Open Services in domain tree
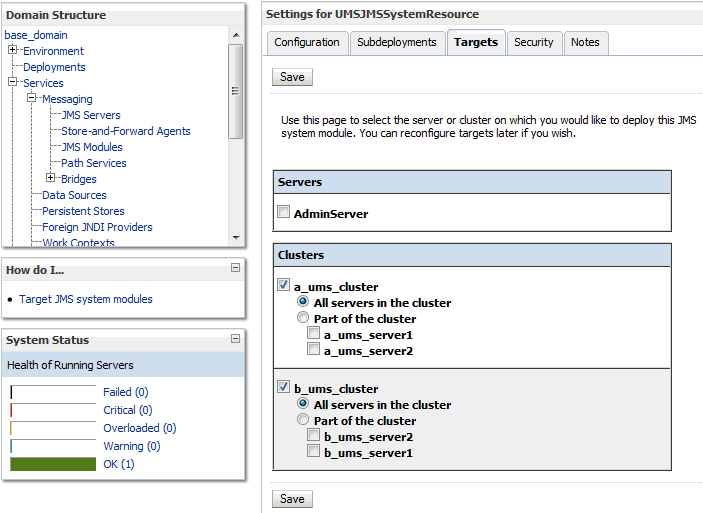Screen dimensions: 703x513 pos(43,83)
